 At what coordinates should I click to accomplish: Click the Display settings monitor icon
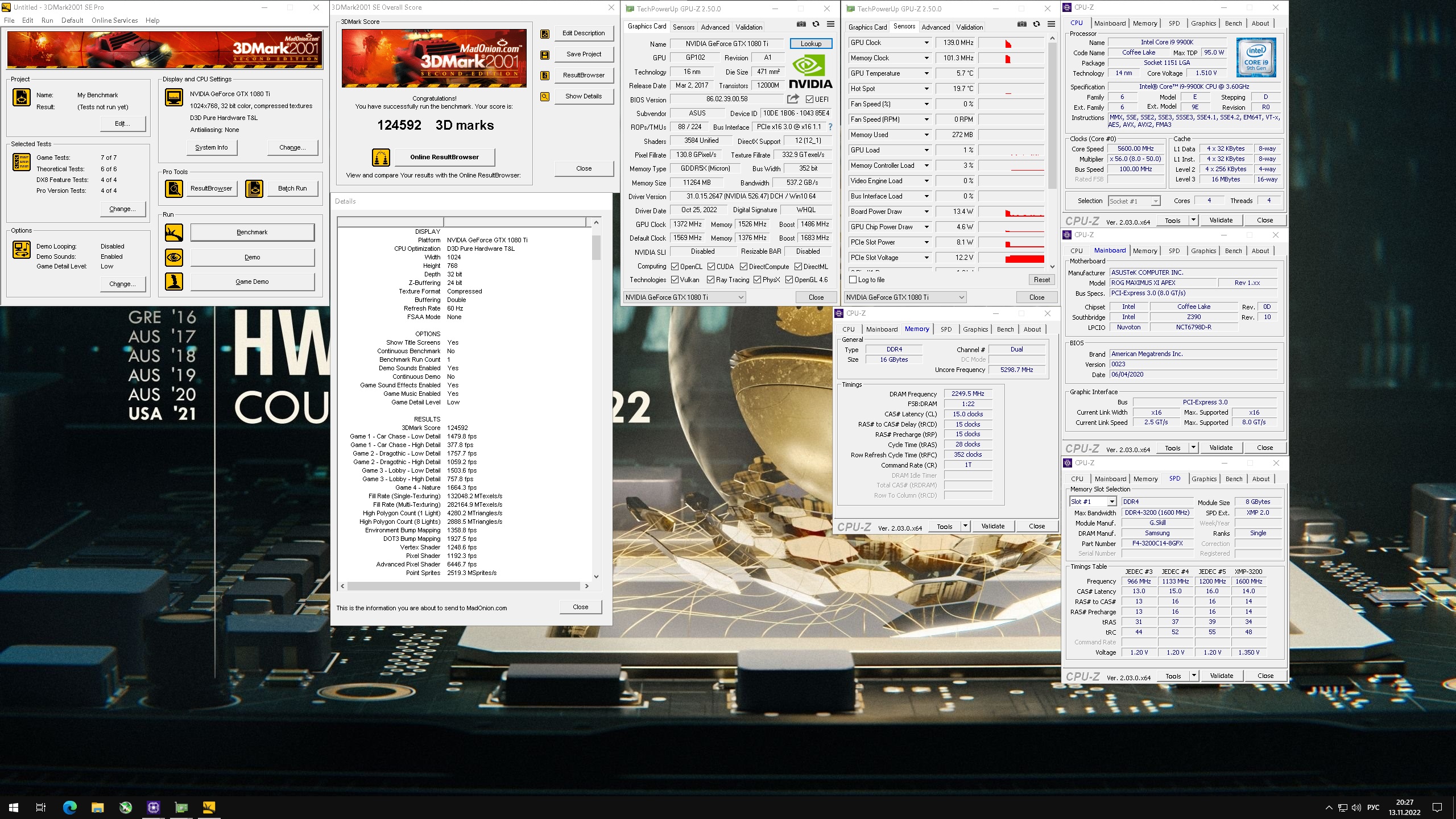pyautogui.click(x=174, y=97)
